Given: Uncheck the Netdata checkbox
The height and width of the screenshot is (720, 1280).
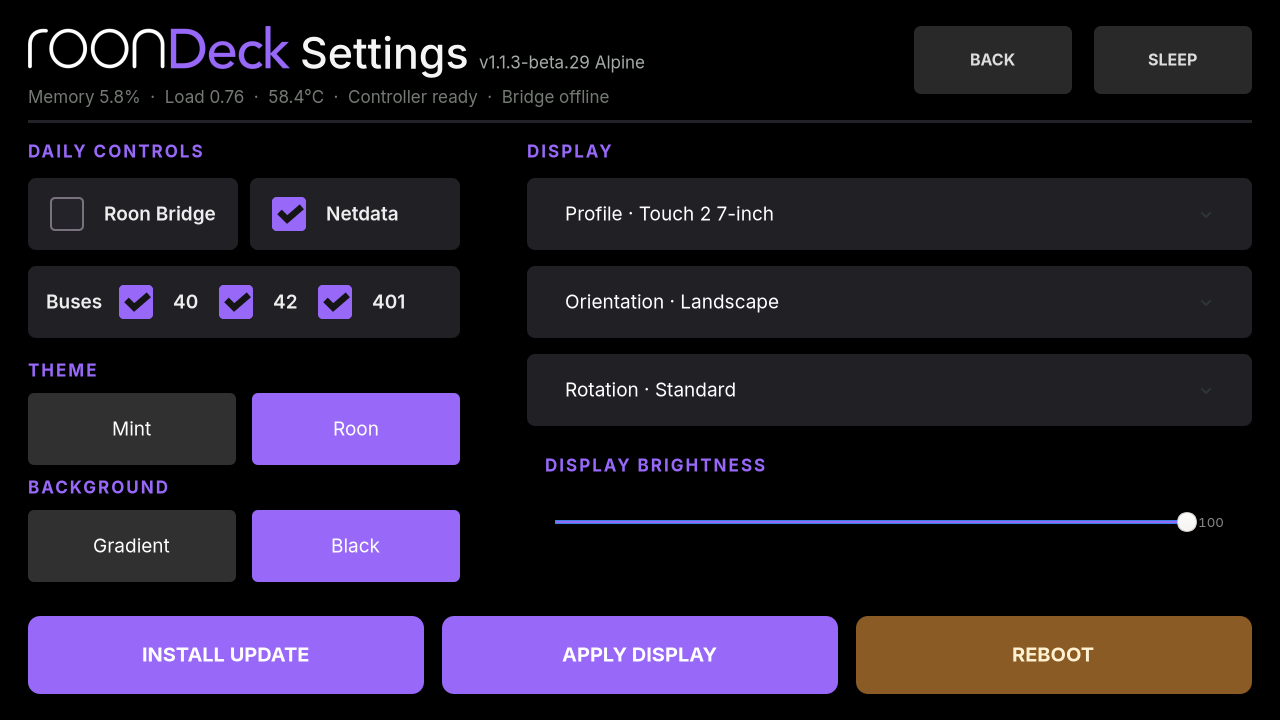Looking at the screenshot, I should coord(289,214).
